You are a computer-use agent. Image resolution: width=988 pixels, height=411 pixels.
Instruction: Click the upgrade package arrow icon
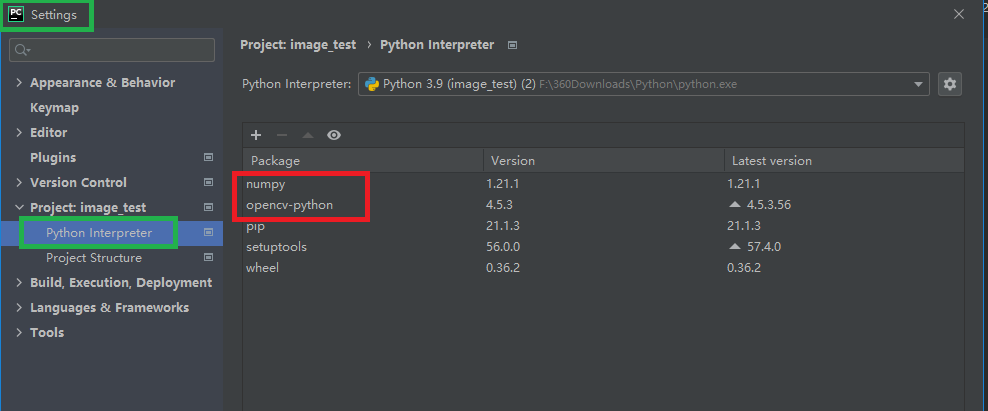308,135
